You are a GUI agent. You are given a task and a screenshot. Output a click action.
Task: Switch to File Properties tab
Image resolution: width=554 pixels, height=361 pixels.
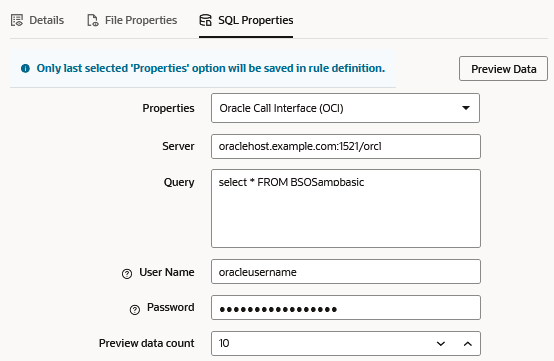coord(132,20)
